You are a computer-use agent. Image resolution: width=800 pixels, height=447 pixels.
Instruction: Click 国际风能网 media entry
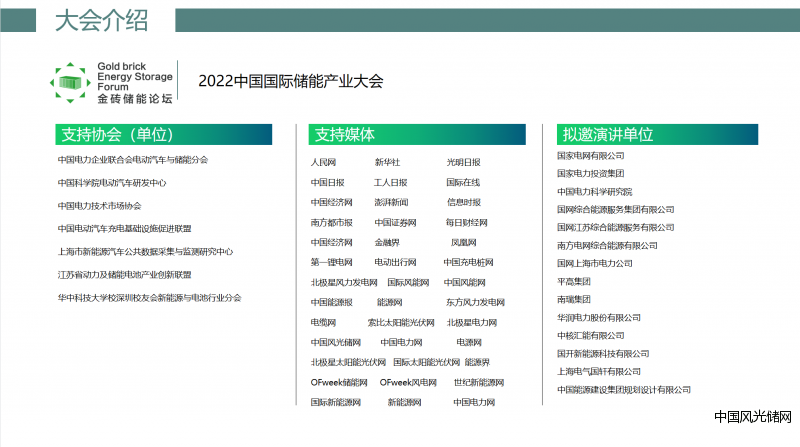tap(408, 282)
